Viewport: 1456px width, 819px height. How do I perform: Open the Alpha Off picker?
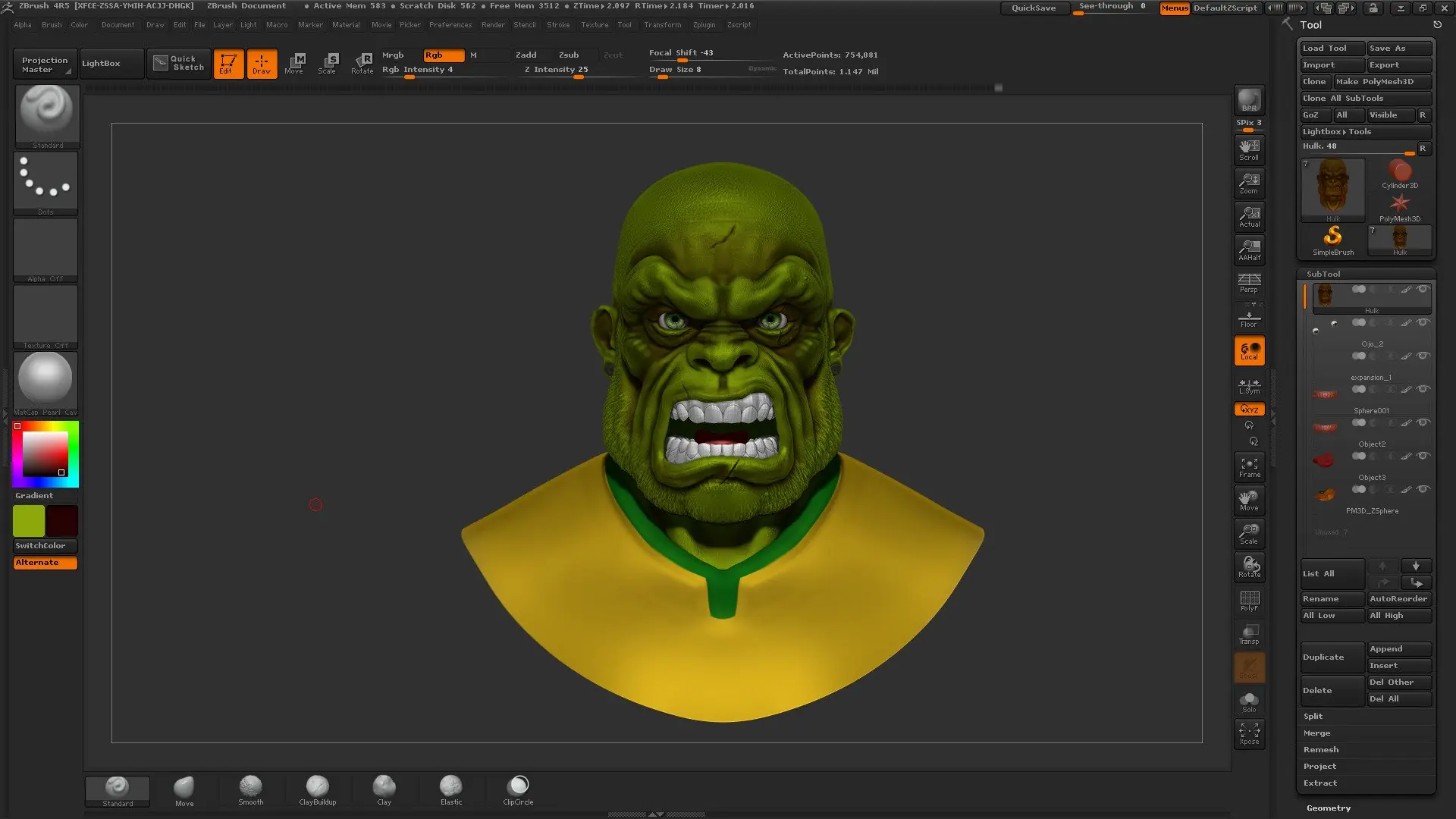point(45,249)
